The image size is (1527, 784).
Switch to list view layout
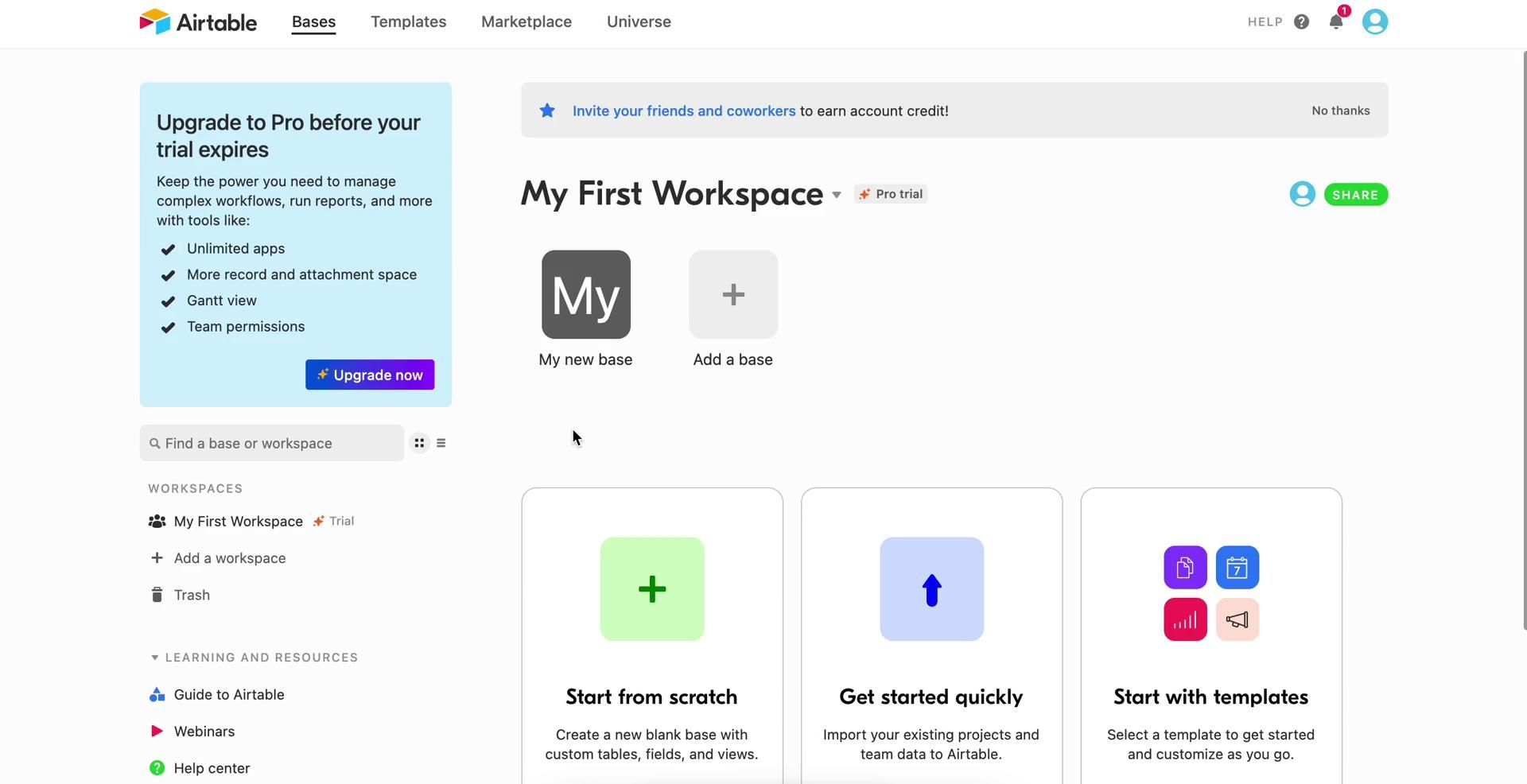pos(441,443)
